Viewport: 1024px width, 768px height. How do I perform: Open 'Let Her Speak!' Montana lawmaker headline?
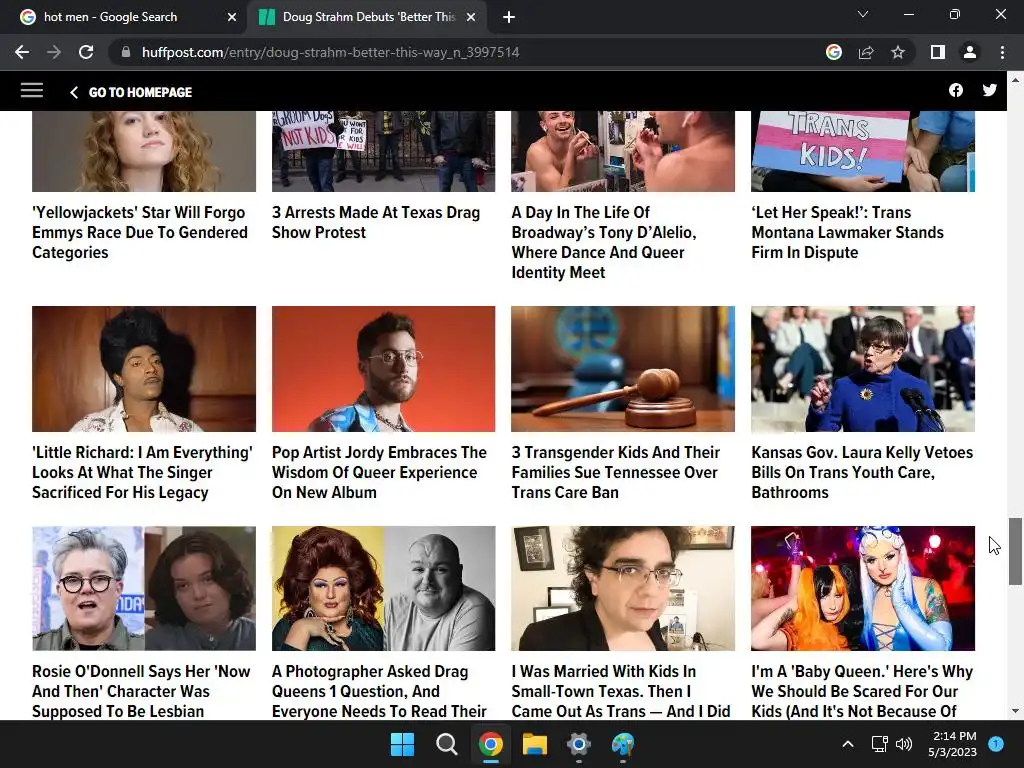pos(847,232)
